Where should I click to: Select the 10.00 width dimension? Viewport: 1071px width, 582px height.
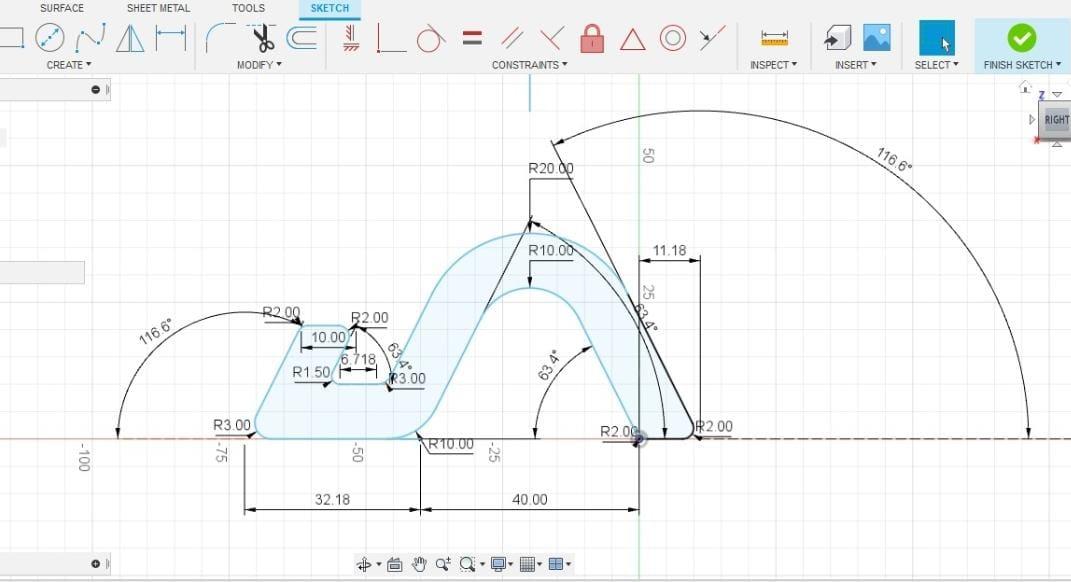point(329,337)
